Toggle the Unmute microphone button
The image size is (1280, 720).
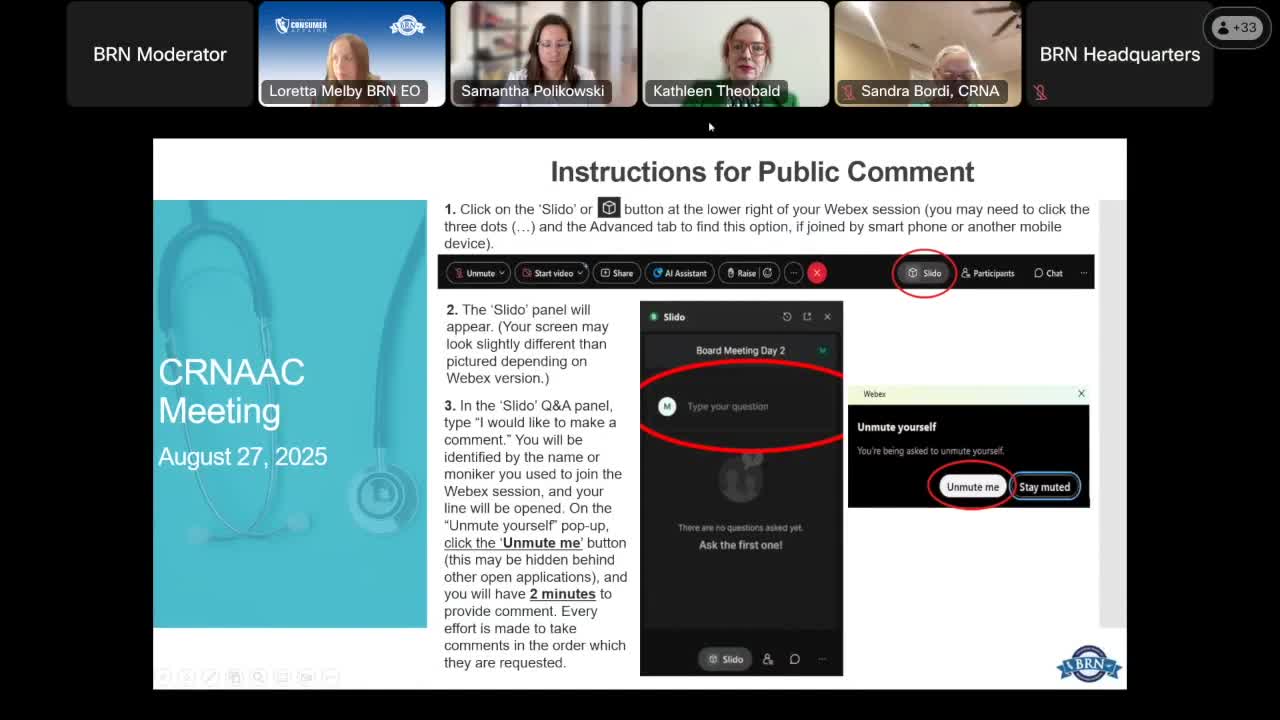[x=476, y=273]
